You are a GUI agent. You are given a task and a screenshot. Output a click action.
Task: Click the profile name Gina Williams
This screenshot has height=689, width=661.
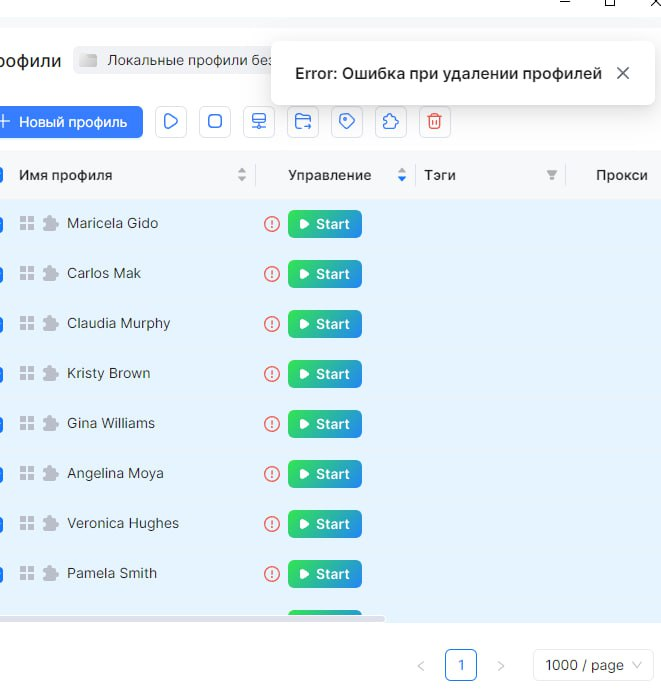click(x=111, y=423)
